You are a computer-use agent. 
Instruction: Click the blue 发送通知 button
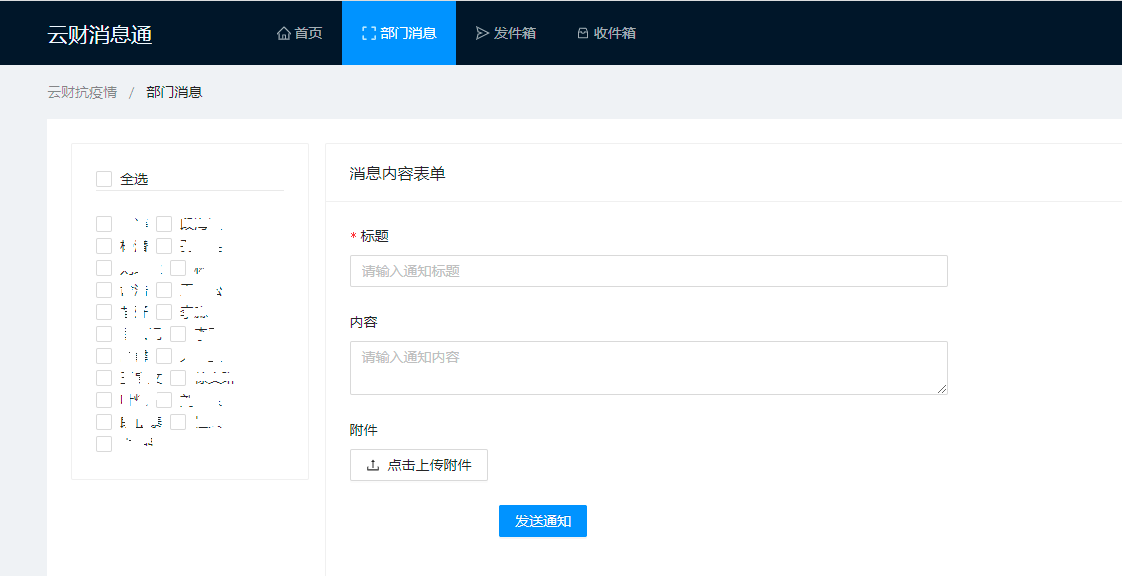tap(542, 521)
